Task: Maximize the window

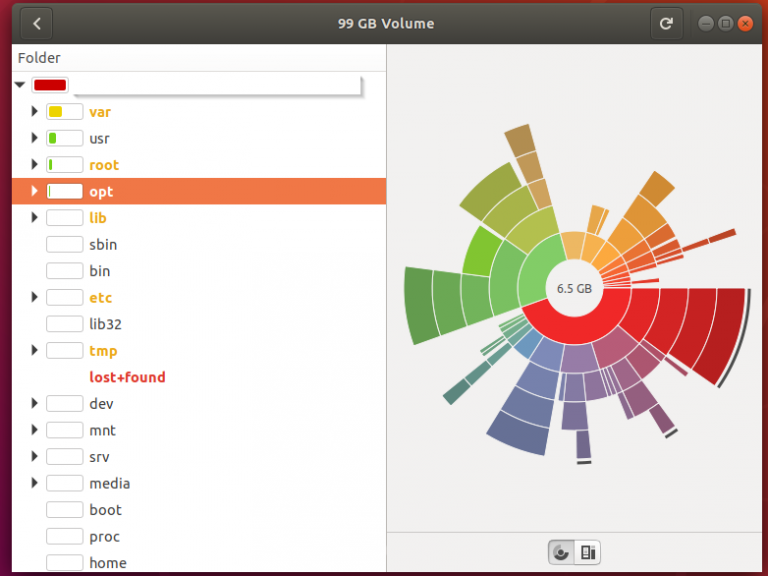Action: tap(725, 23)
